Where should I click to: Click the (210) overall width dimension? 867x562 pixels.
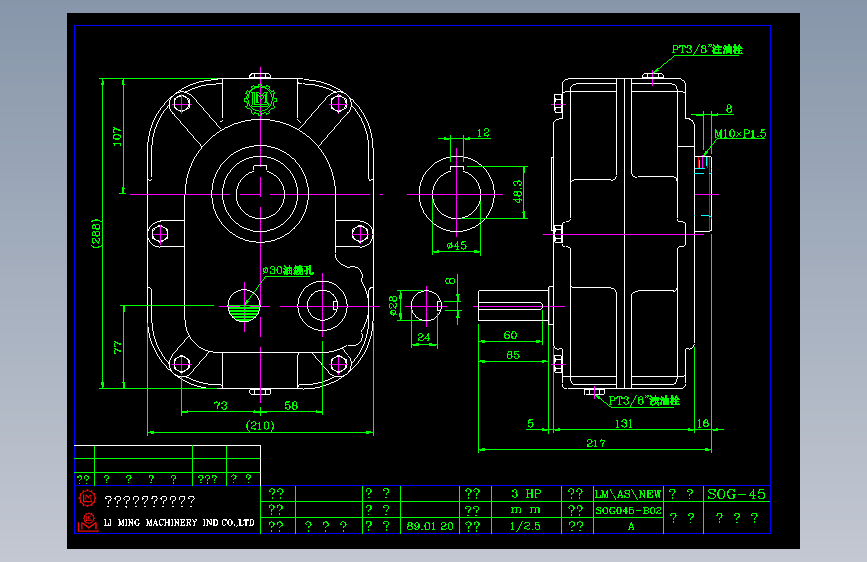pos(260,425)
